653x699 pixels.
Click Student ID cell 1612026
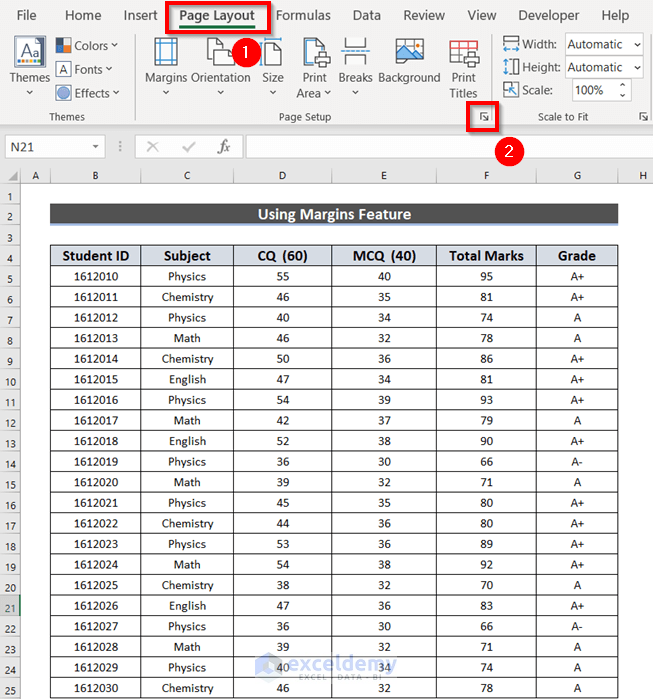pos(95,606)
